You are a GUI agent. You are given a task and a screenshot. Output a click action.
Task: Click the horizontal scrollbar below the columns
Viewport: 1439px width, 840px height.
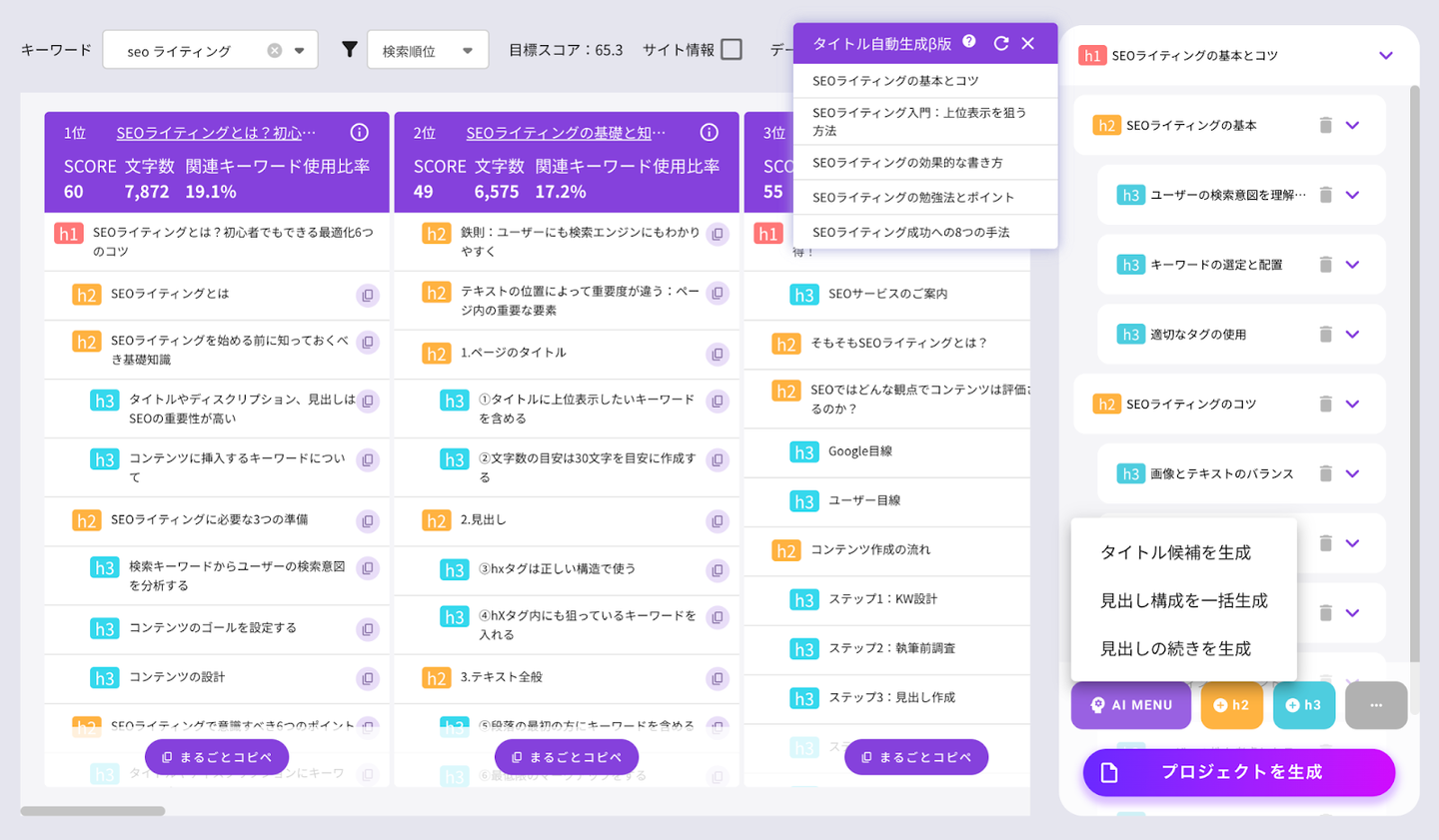(93, 811)
